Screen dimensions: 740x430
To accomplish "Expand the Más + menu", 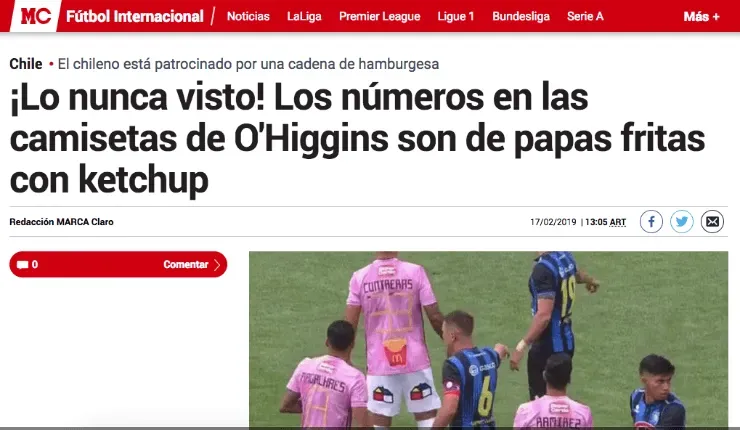I will click(x=701, y=17).
